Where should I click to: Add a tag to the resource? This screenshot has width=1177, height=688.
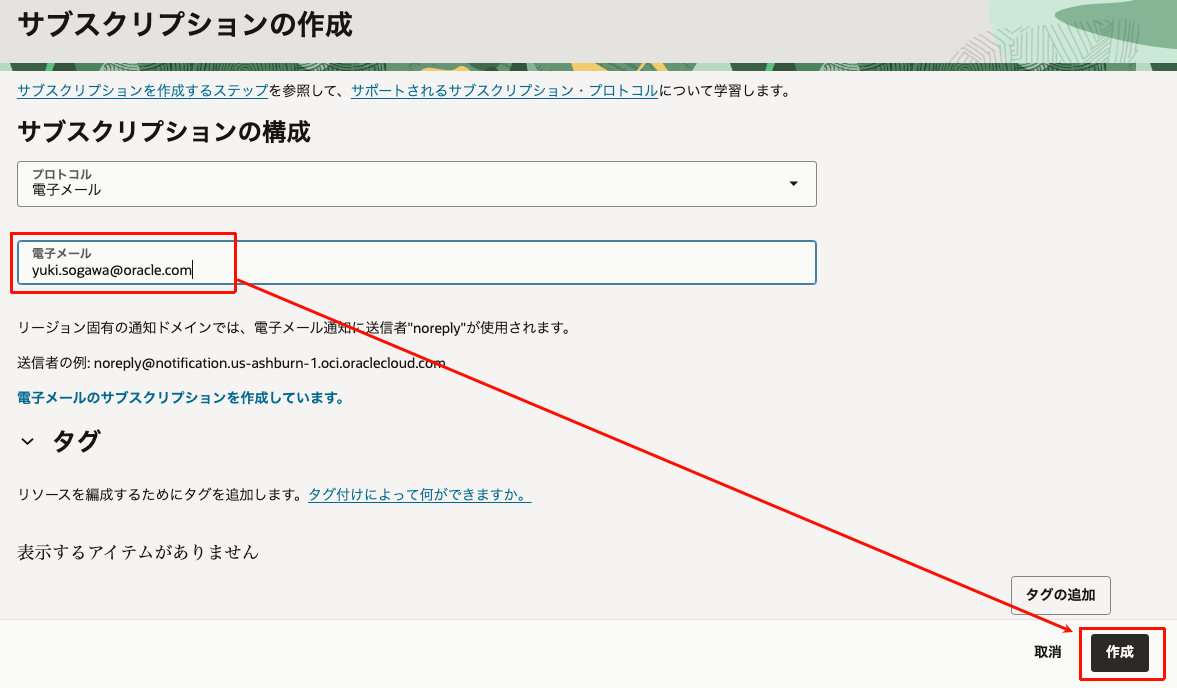(1062, 595)
